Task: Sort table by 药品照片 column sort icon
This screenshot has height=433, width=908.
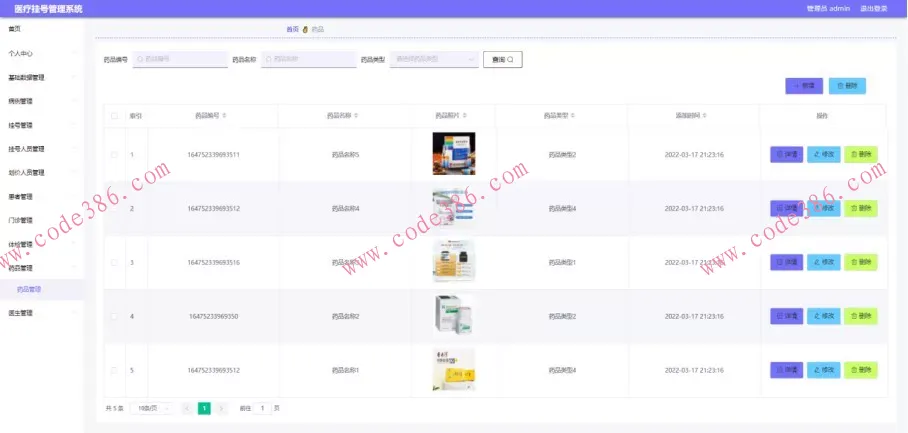Action: [x=464, y=116]
